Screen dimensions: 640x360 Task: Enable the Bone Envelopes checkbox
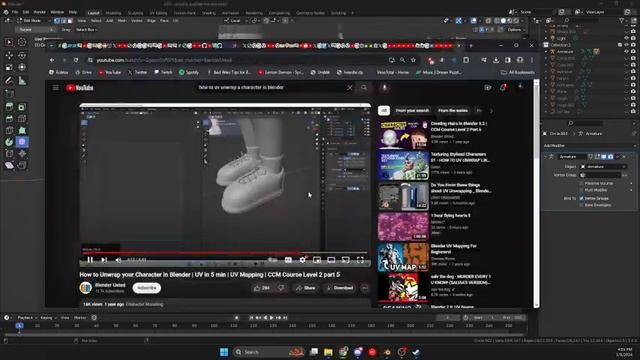(581, 205)
